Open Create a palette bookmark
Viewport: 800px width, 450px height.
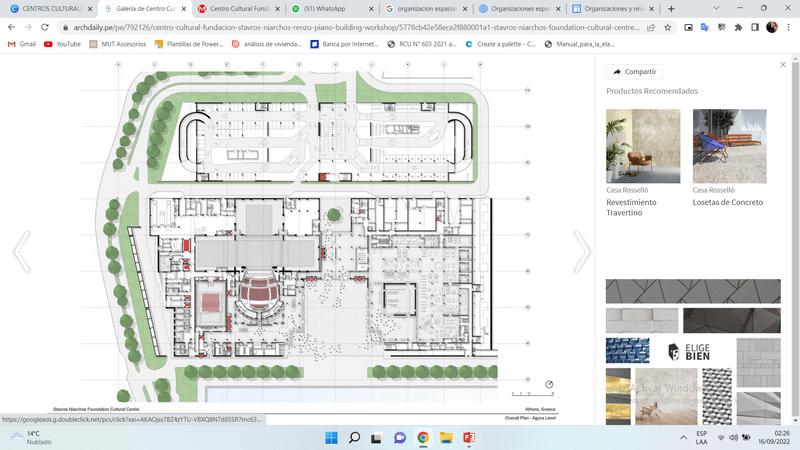[x=500, y=44]
